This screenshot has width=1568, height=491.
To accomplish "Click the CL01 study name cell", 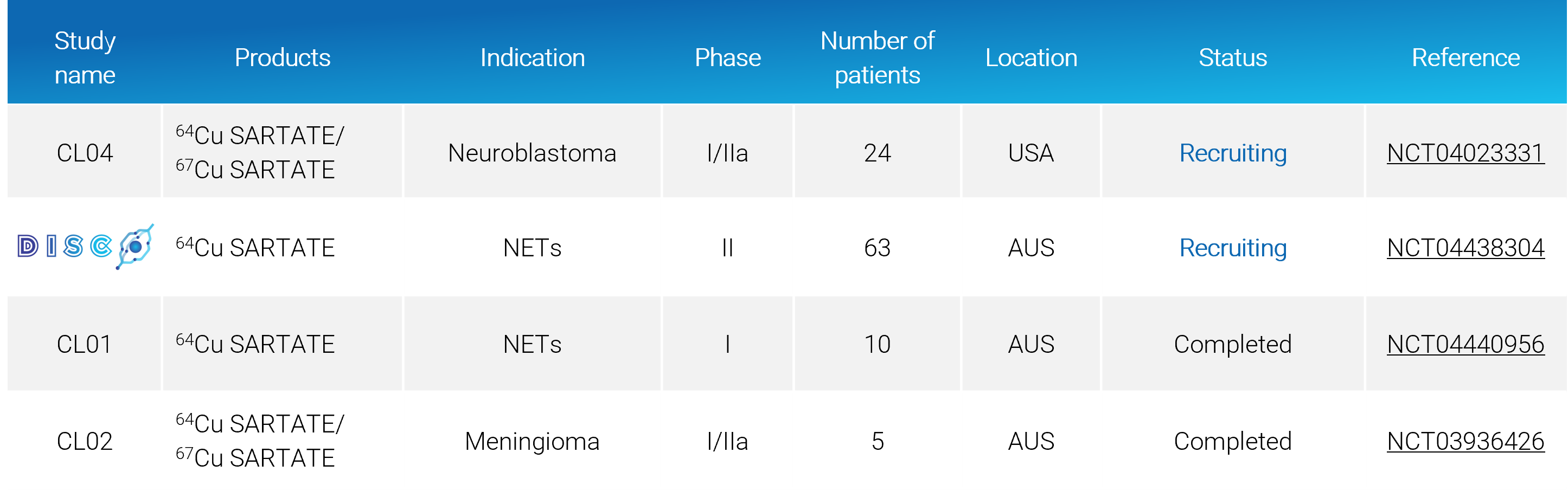I will click(x=85, y=344).
